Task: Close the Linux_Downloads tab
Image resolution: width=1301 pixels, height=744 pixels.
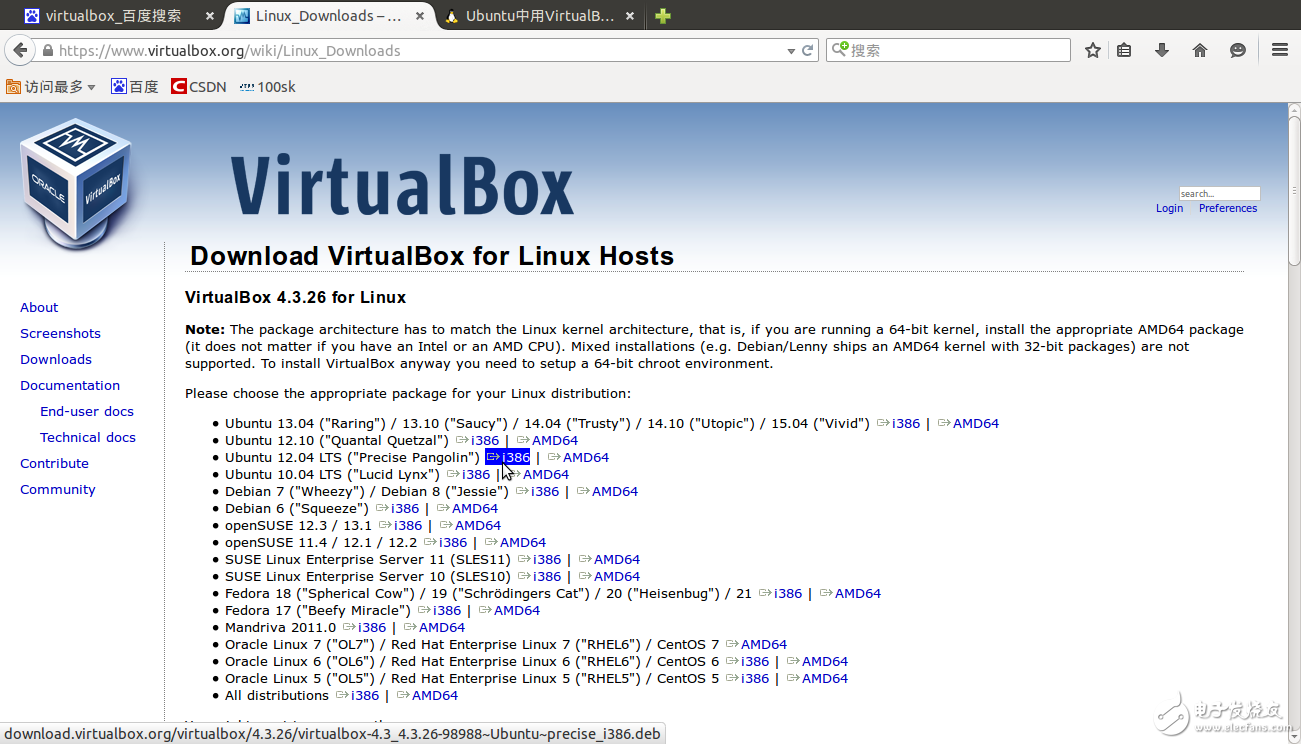Action: [x=419, y=16]
